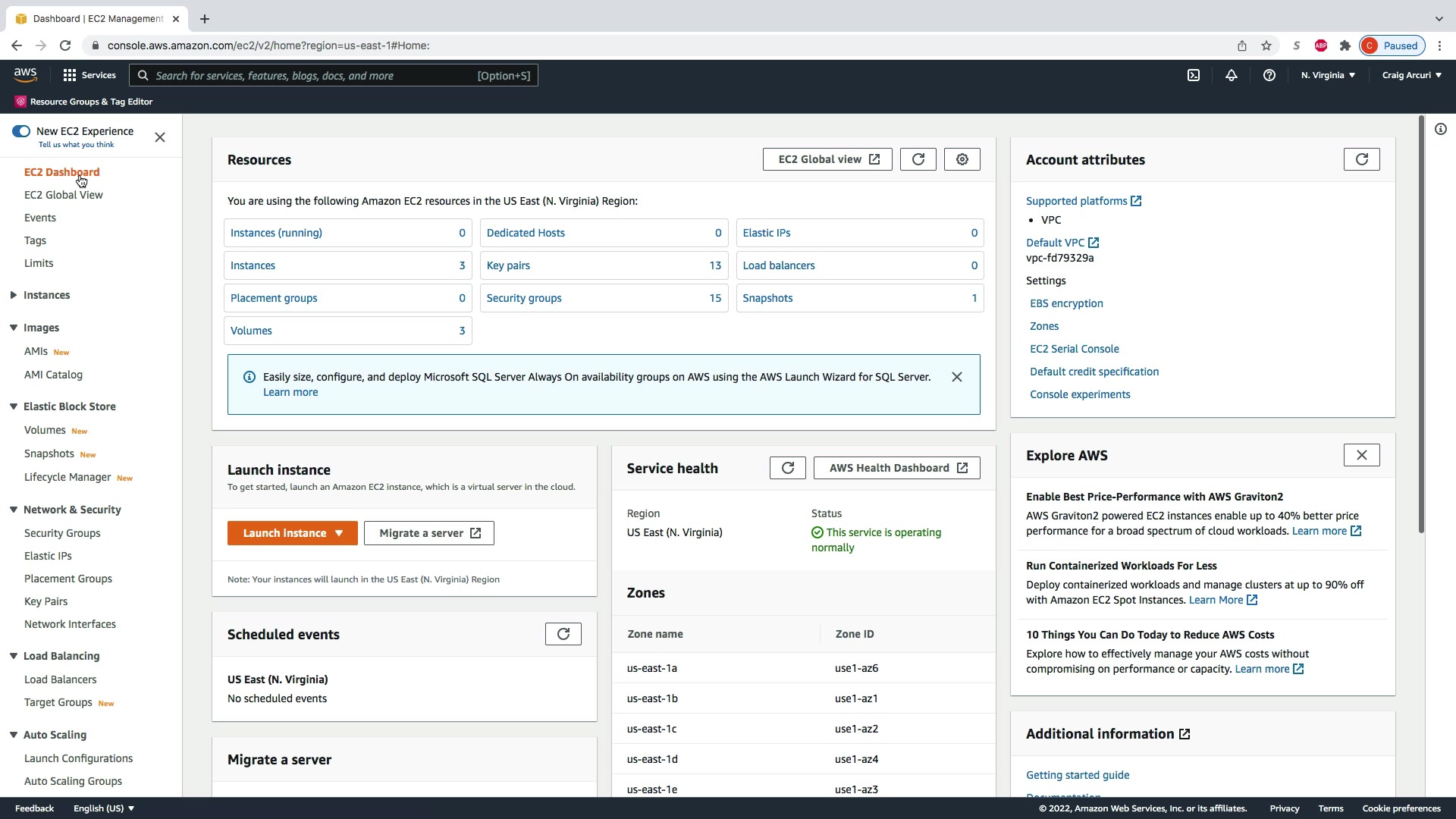Open the AWS CloudShell icon
The height and width of the screenshot is (819, 1456).
tap(1194, 75)
